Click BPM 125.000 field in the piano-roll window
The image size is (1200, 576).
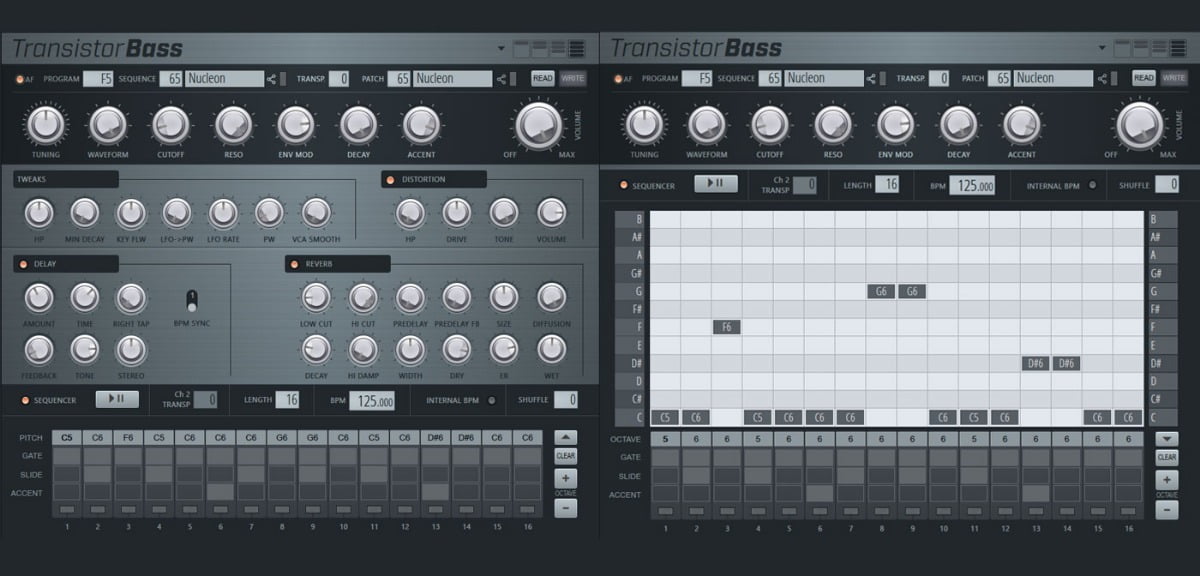pos(971,185)
